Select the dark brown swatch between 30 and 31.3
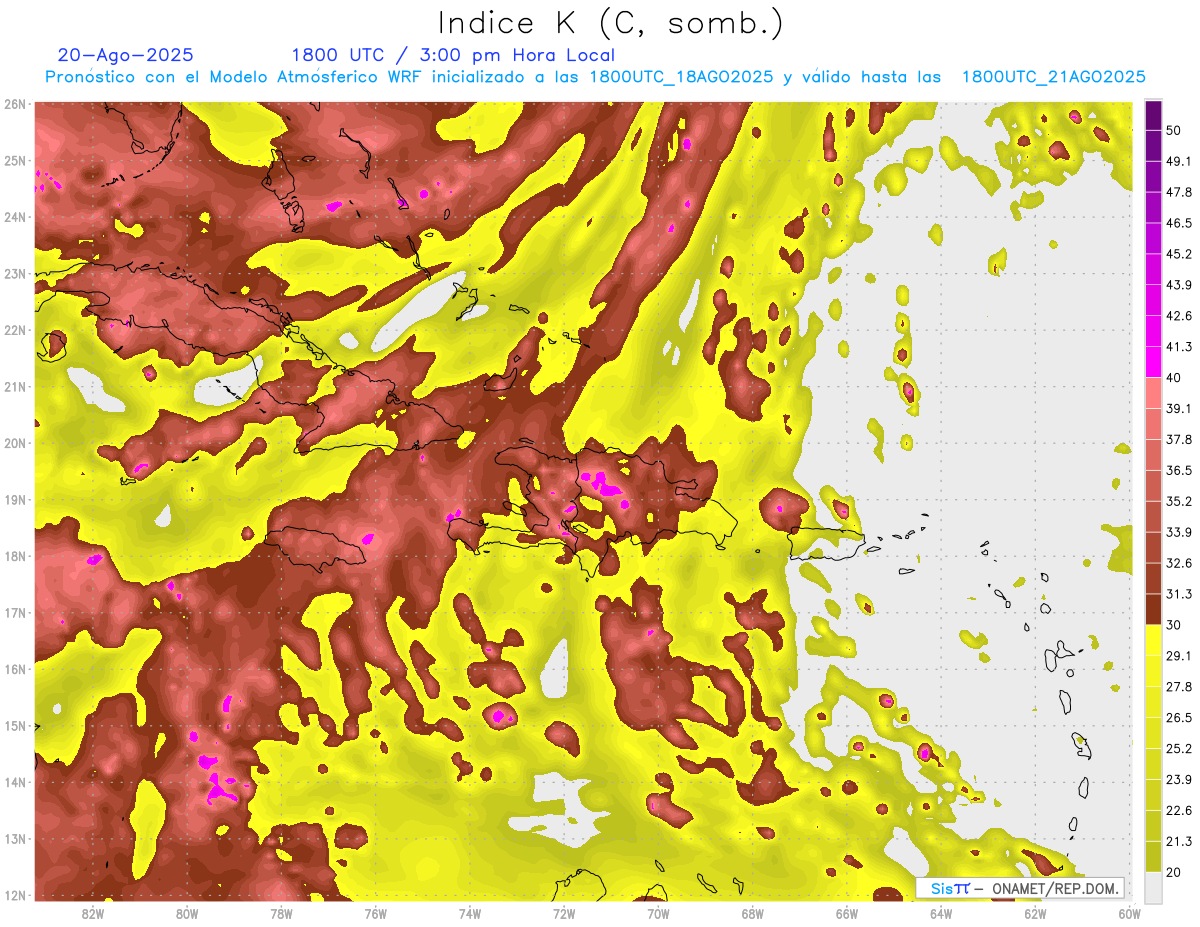The image size is (1200, 927). click(x=1153, y=609)
